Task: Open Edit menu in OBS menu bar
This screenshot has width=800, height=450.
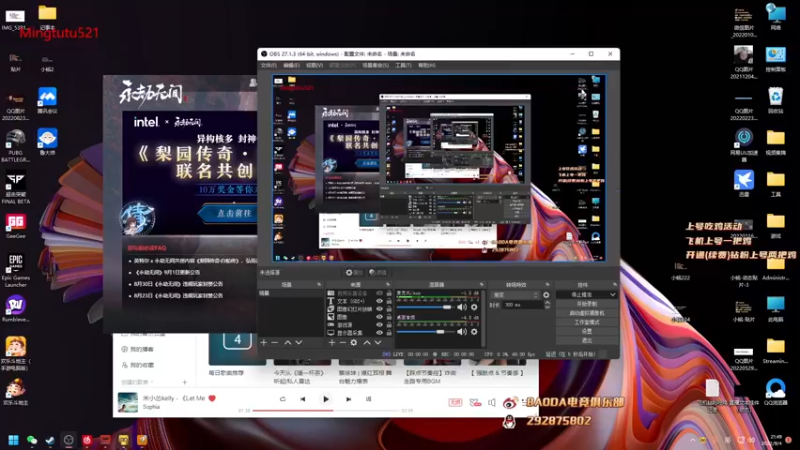Action: tap(291, 65)
